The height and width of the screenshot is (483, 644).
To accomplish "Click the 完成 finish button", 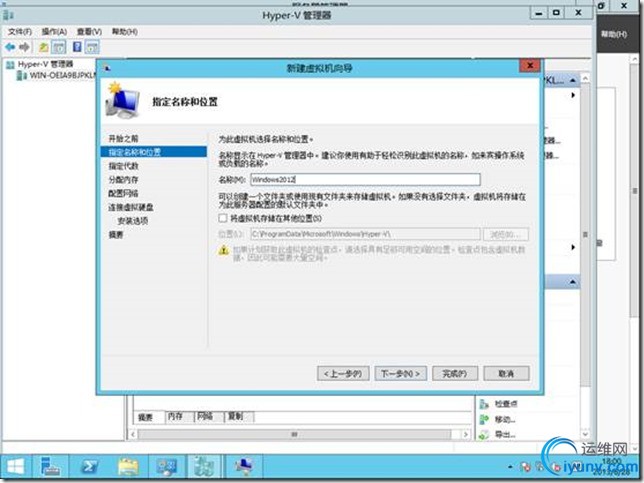I will coord(455,373).
